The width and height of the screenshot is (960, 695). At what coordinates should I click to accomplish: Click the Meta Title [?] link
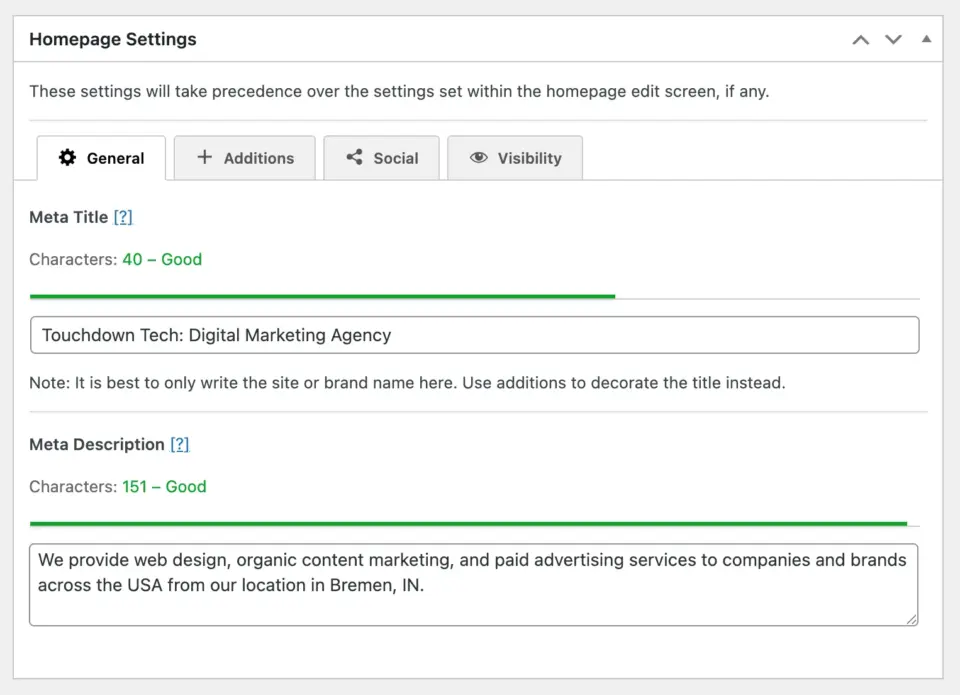point(123,217)
